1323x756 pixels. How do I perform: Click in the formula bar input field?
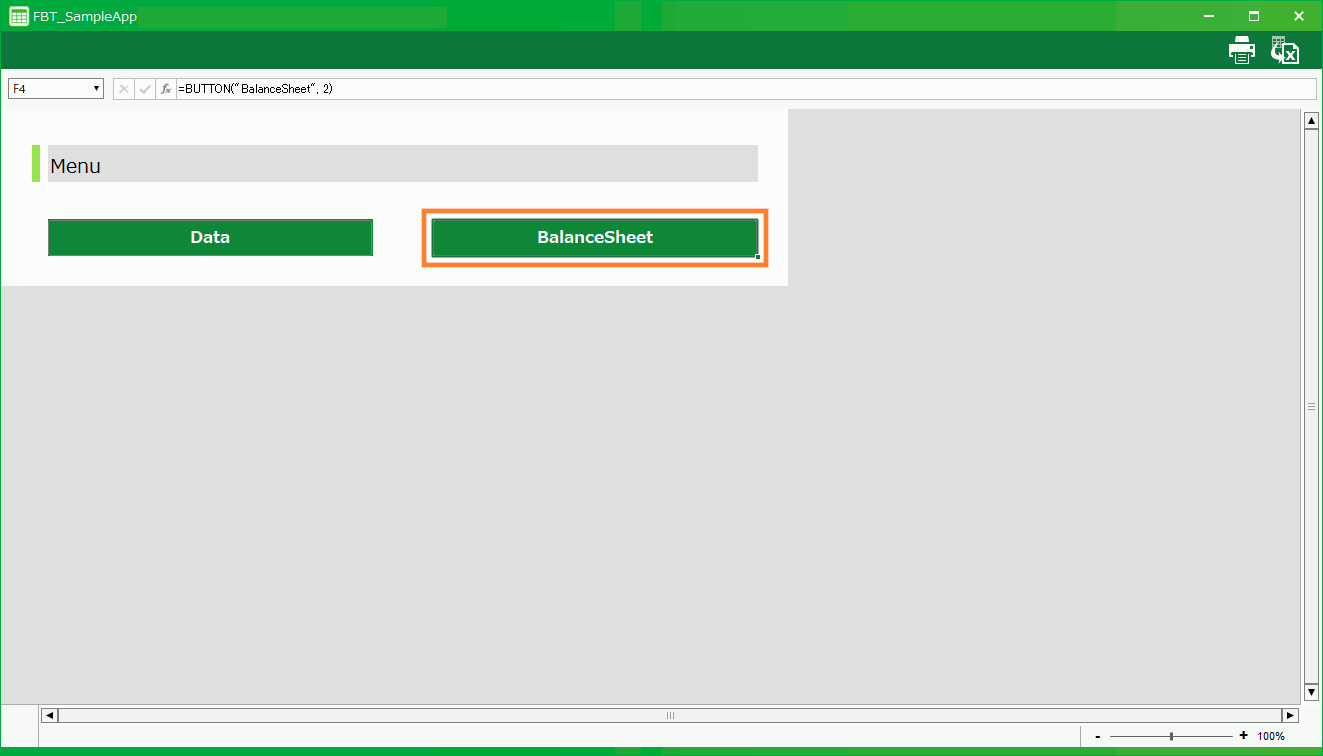(x=740, y=89)
